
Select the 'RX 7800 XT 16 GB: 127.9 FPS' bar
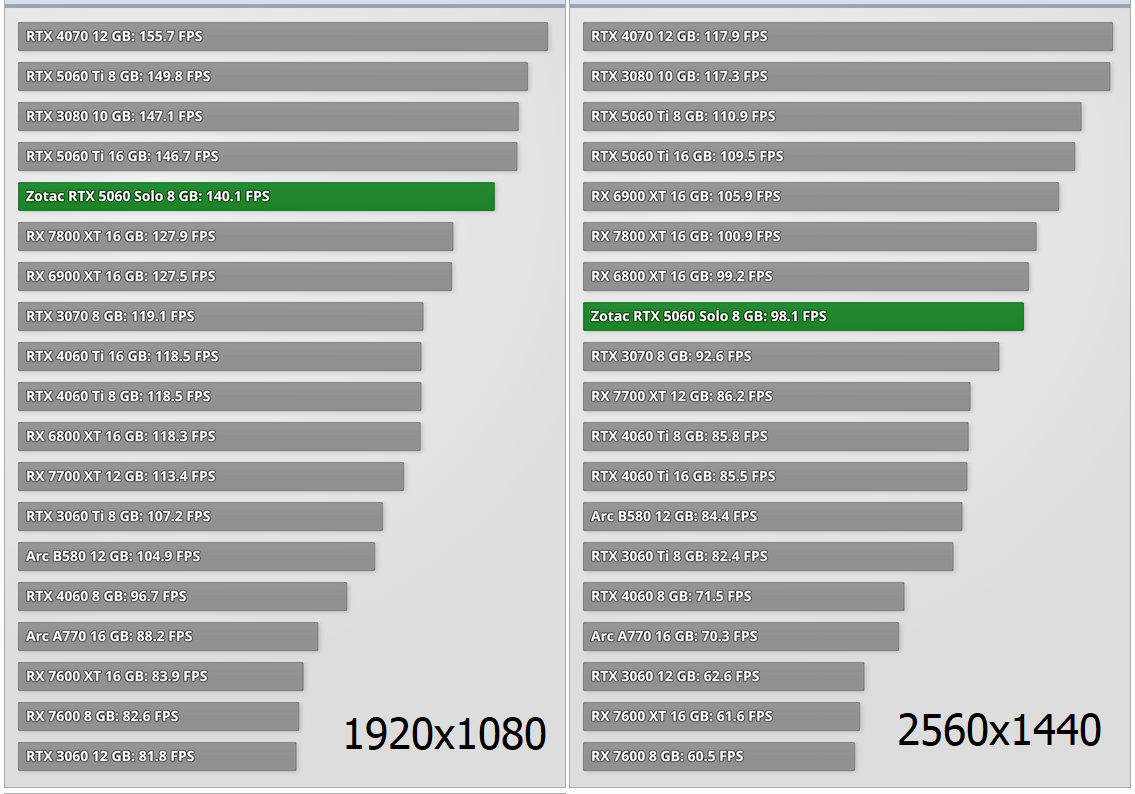(x=235, y=236)
